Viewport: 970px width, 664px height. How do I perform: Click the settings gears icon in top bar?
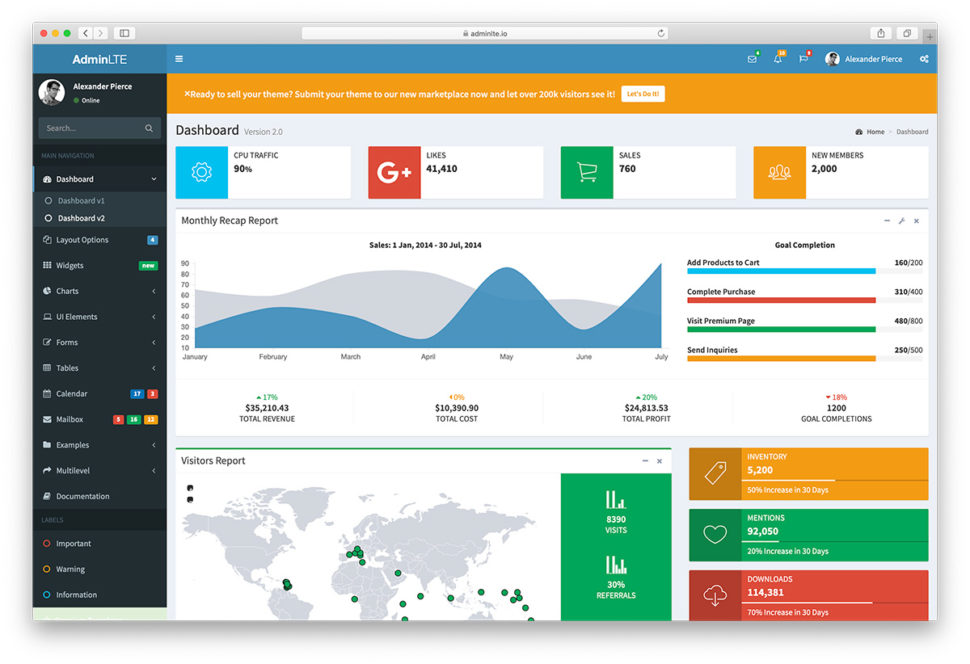[922, 59]
